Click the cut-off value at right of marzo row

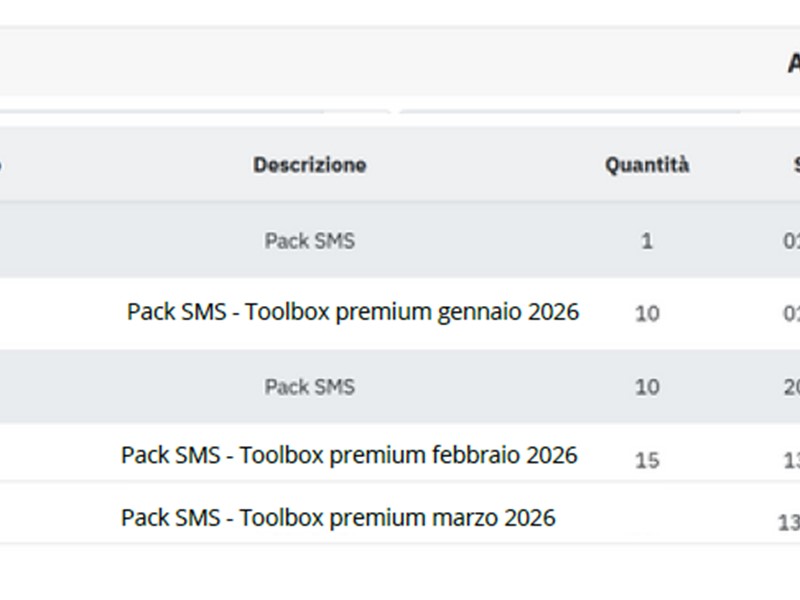[788, 522]
